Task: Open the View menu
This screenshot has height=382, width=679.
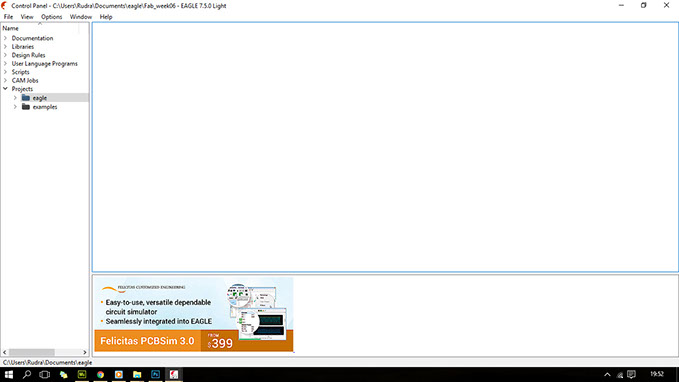Action: click(27, 17)
